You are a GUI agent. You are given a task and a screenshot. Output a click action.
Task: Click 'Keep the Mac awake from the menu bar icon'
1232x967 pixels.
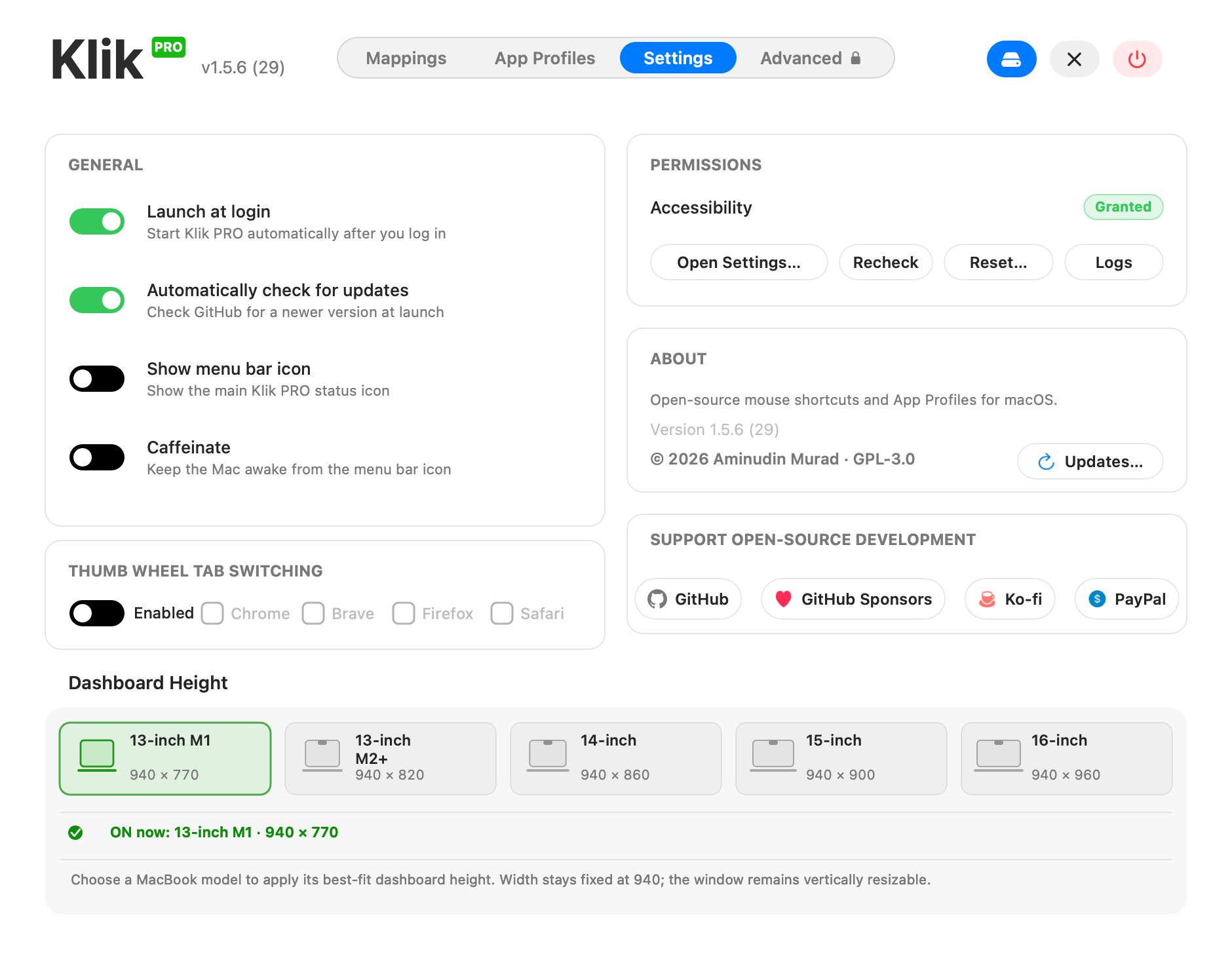click(299, 470)
